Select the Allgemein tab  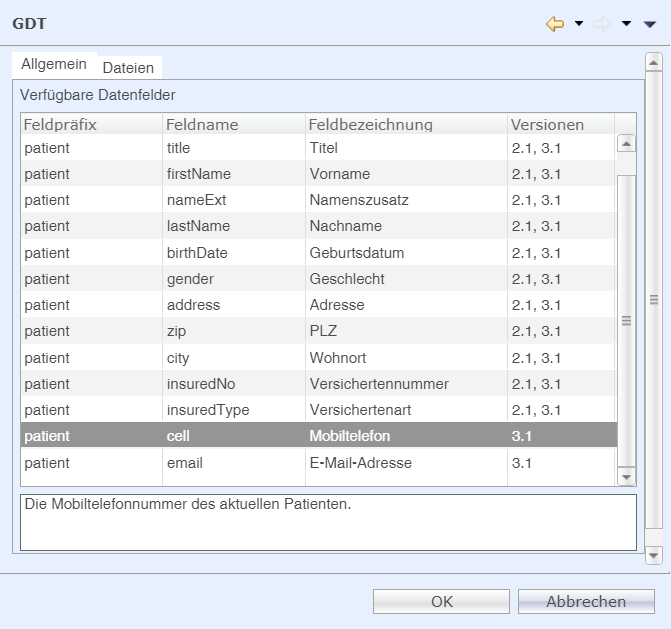coord(54,64)
